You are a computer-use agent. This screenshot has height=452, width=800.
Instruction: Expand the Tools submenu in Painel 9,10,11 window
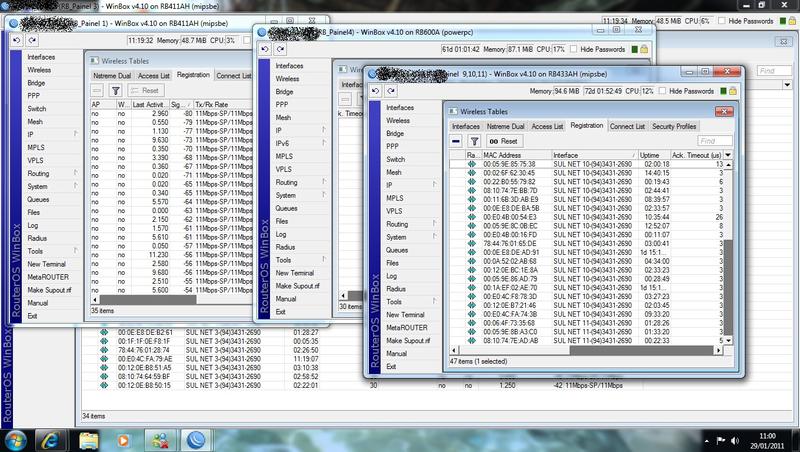click(435, 301)
